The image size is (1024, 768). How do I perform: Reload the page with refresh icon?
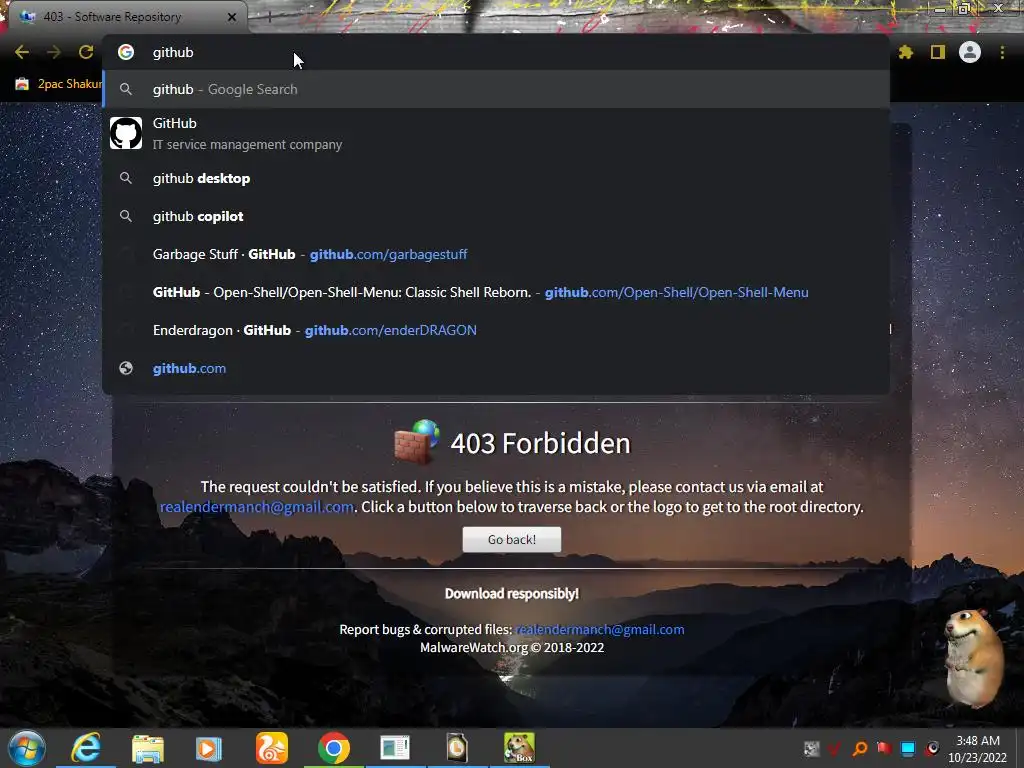click(x=86, y=52)
